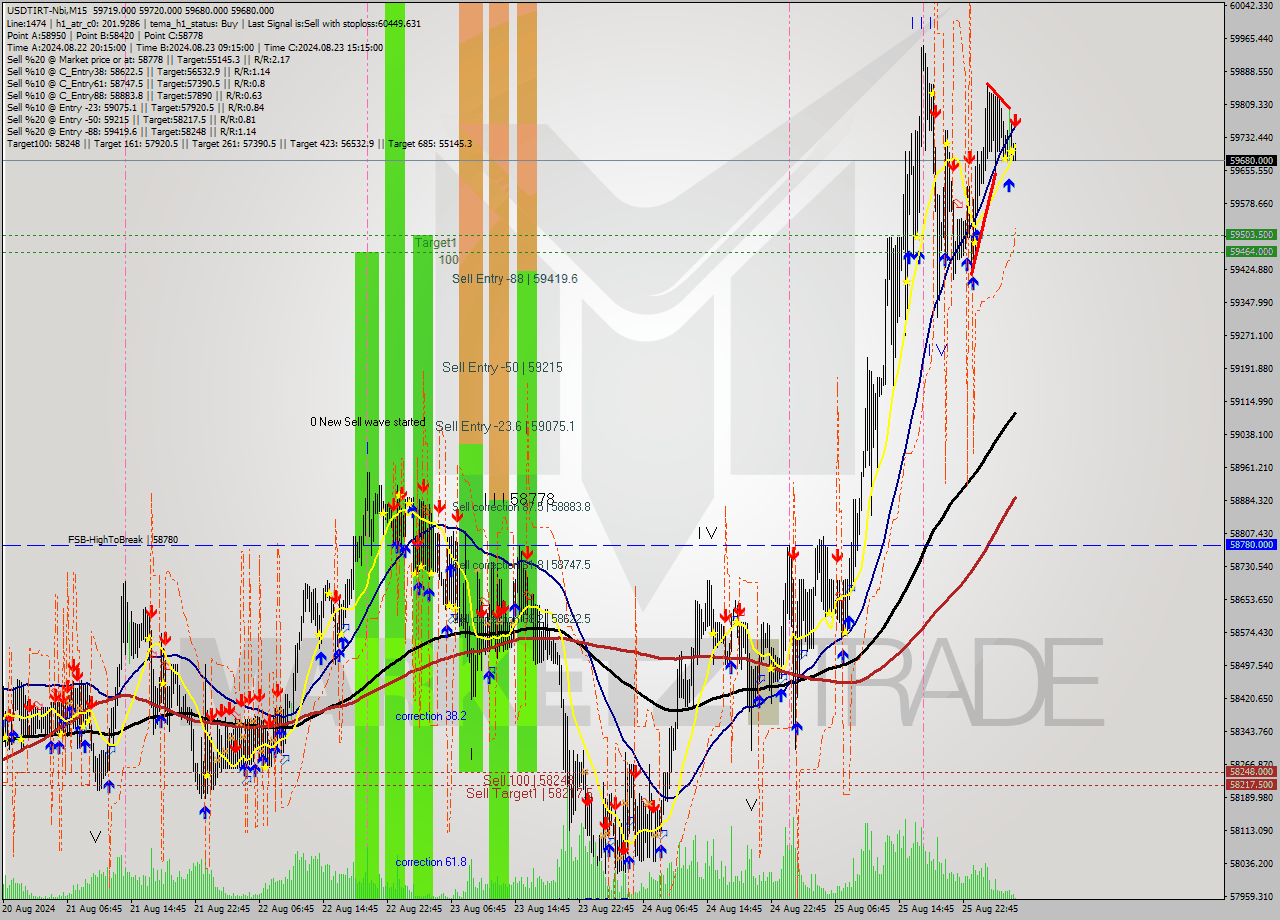Click price axis value 58961.210

(1252, 467)
